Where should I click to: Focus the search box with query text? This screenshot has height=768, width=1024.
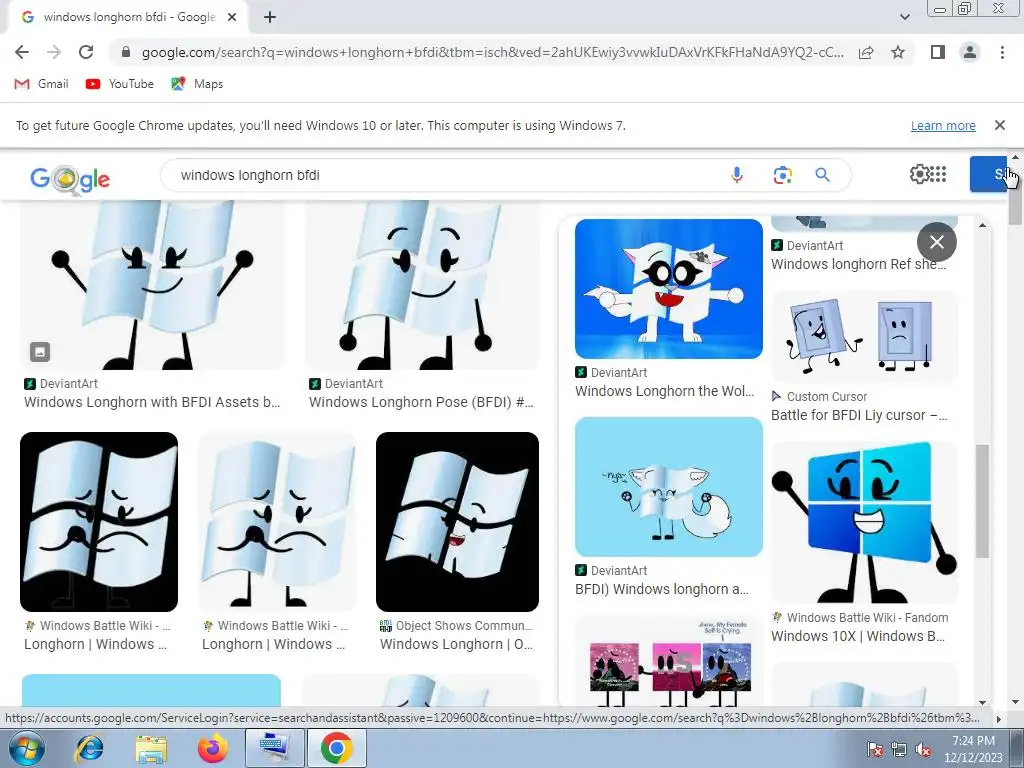444,175
